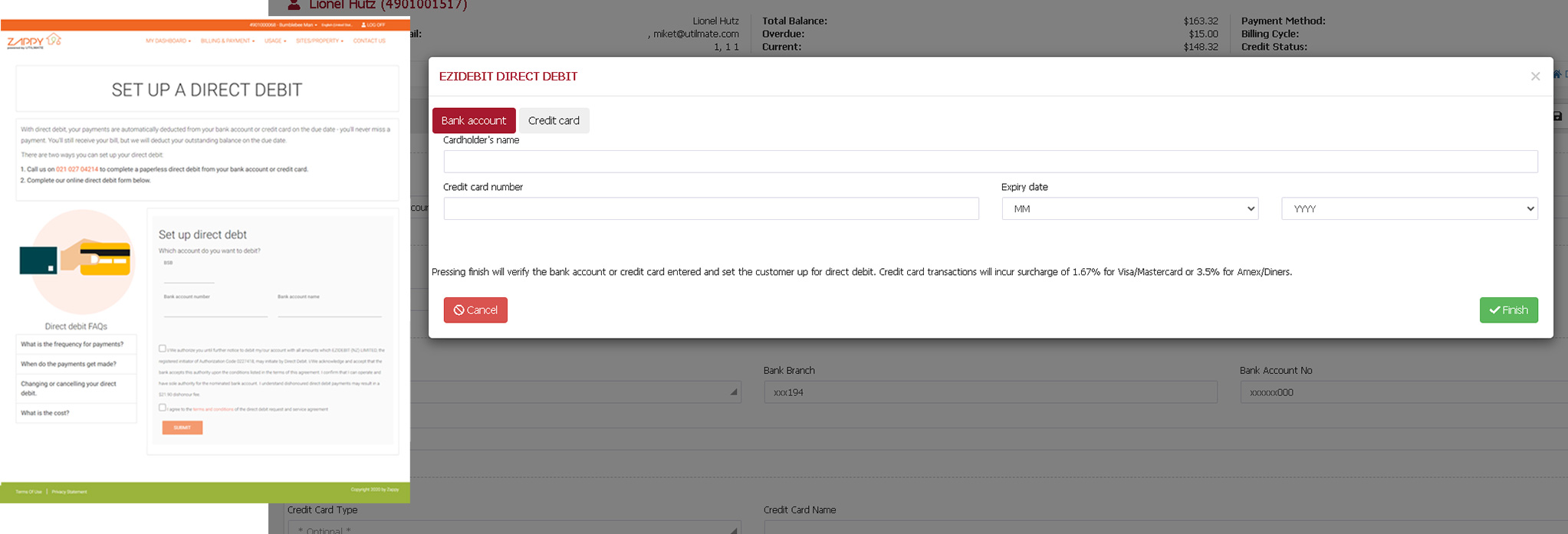Focus the Credit card number field
1568x534 pixels.
(x=711, y=208)
